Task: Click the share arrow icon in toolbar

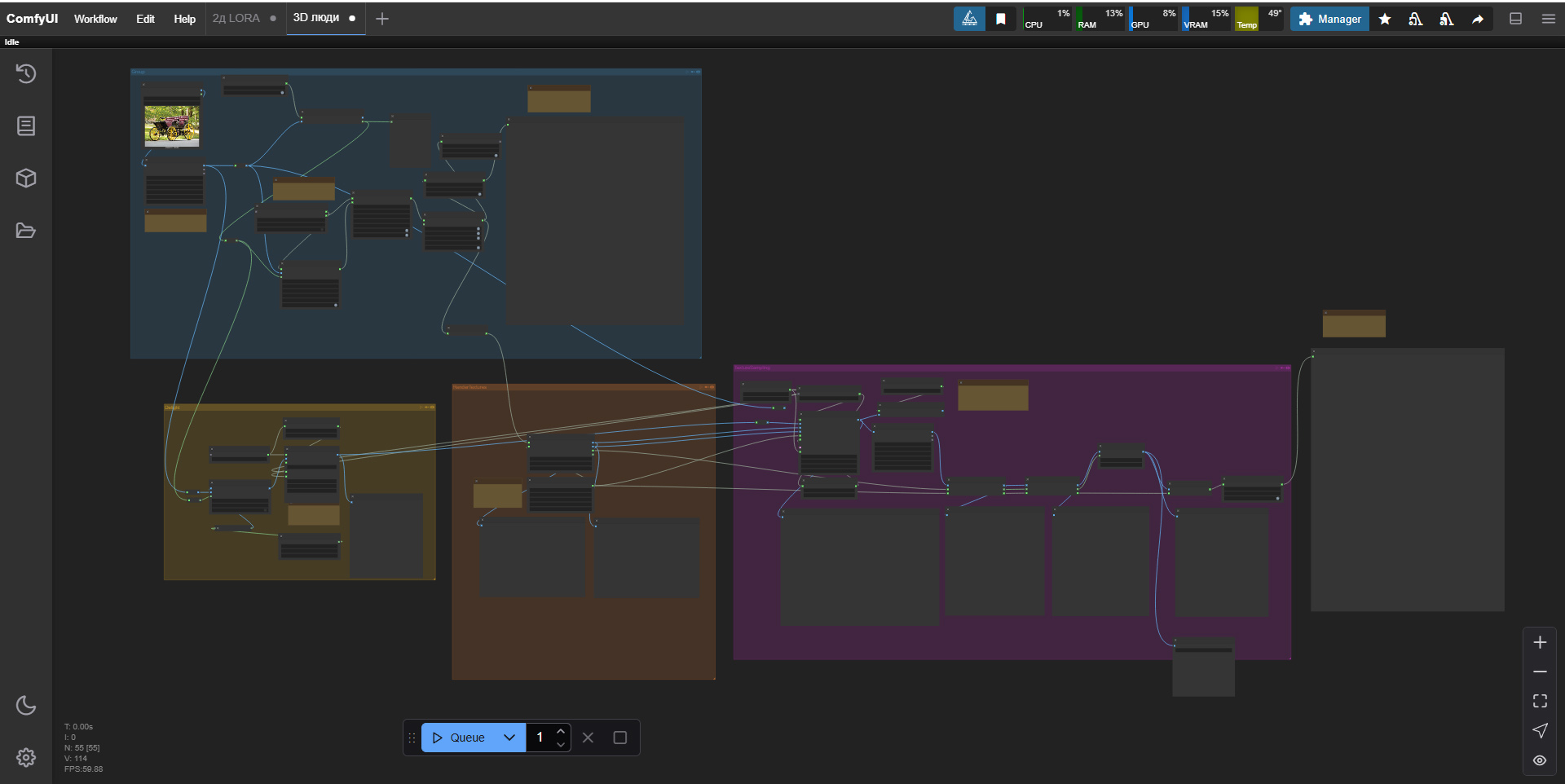Action: tap(1478, 19)
